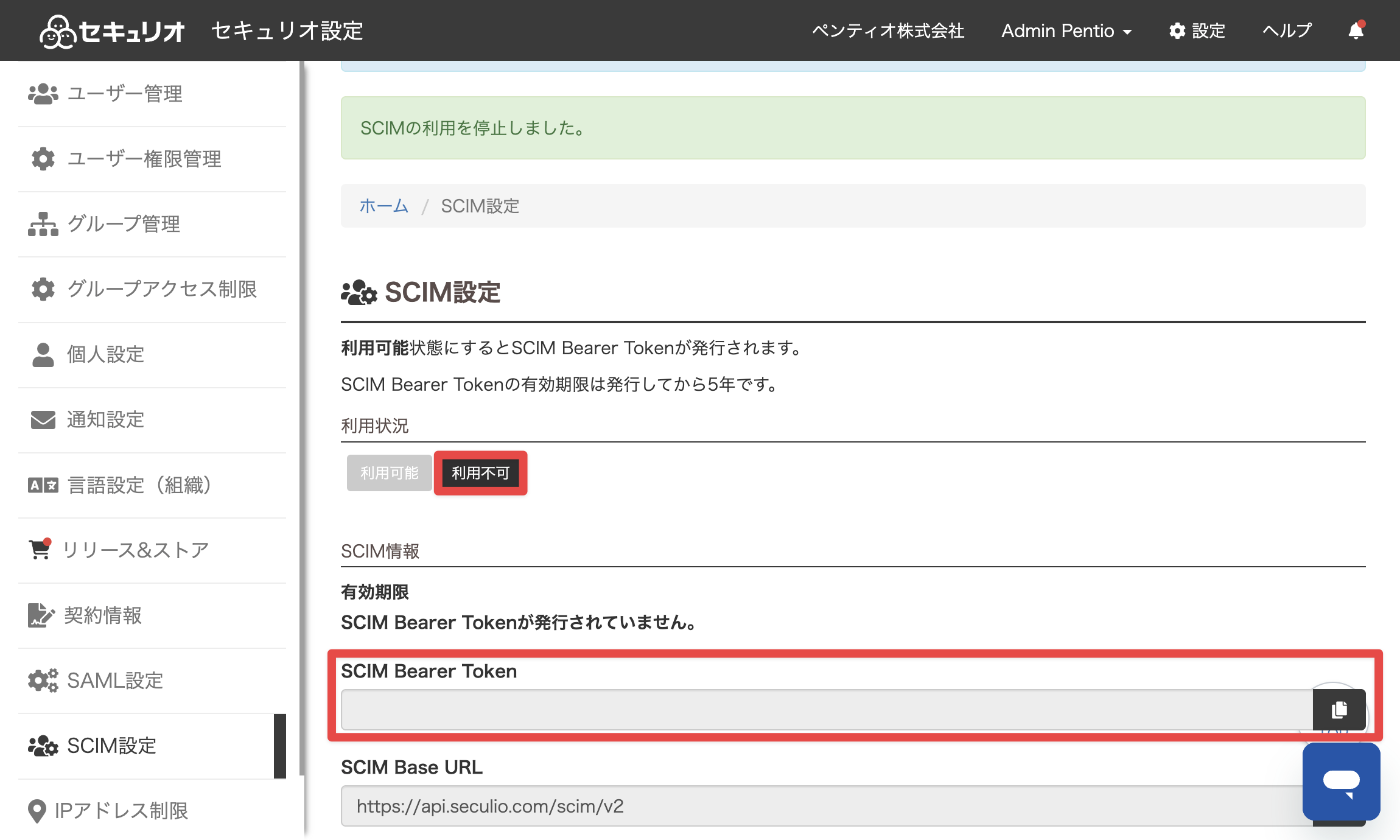Click the 通知設定 envelope icon
This screenshot has height=840, width=1400.
(x=43, y=420)
